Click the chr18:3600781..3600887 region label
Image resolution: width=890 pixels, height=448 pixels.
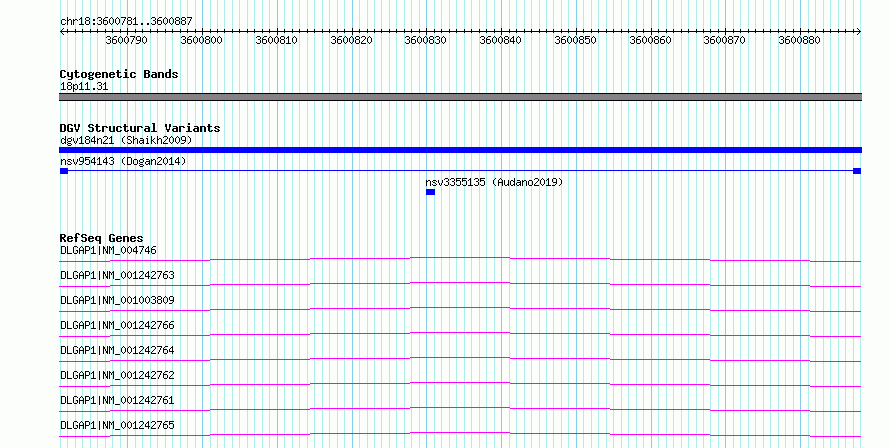pyautogui.click(x=126, y=21)
